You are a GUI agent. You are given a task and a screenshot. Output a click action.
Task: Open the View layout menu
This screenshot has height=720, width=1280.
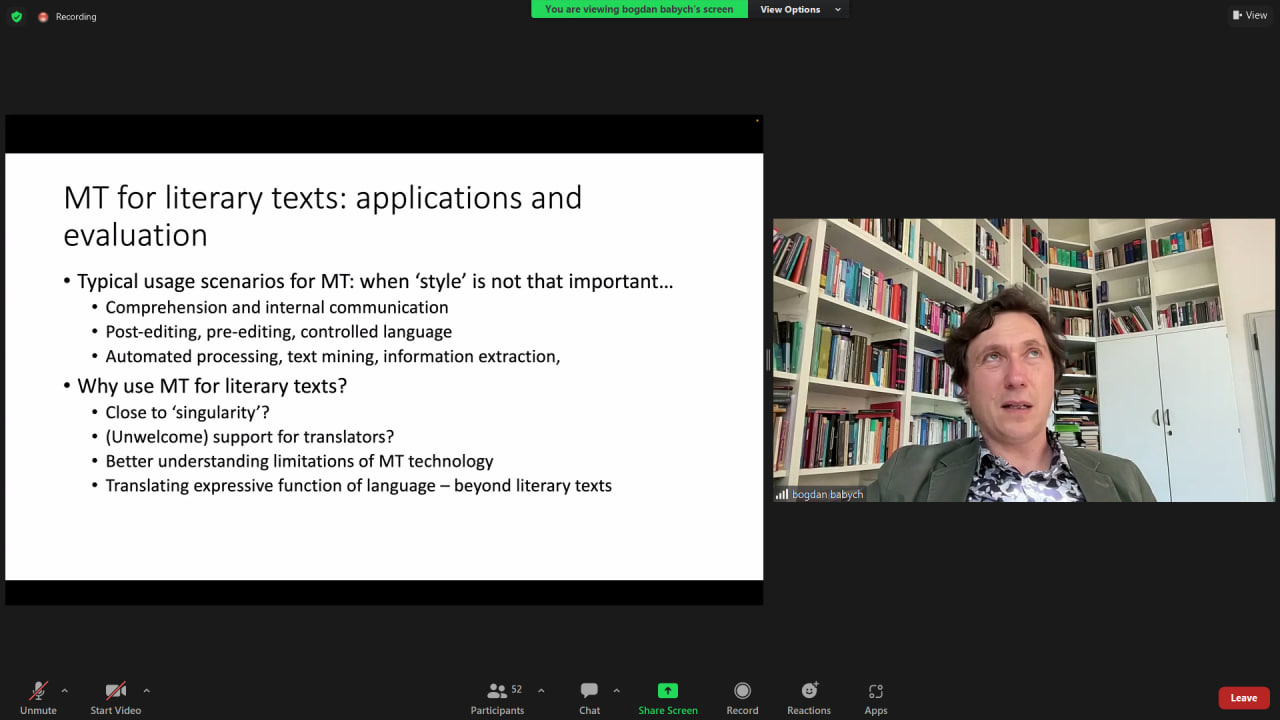coord(1250,15)
